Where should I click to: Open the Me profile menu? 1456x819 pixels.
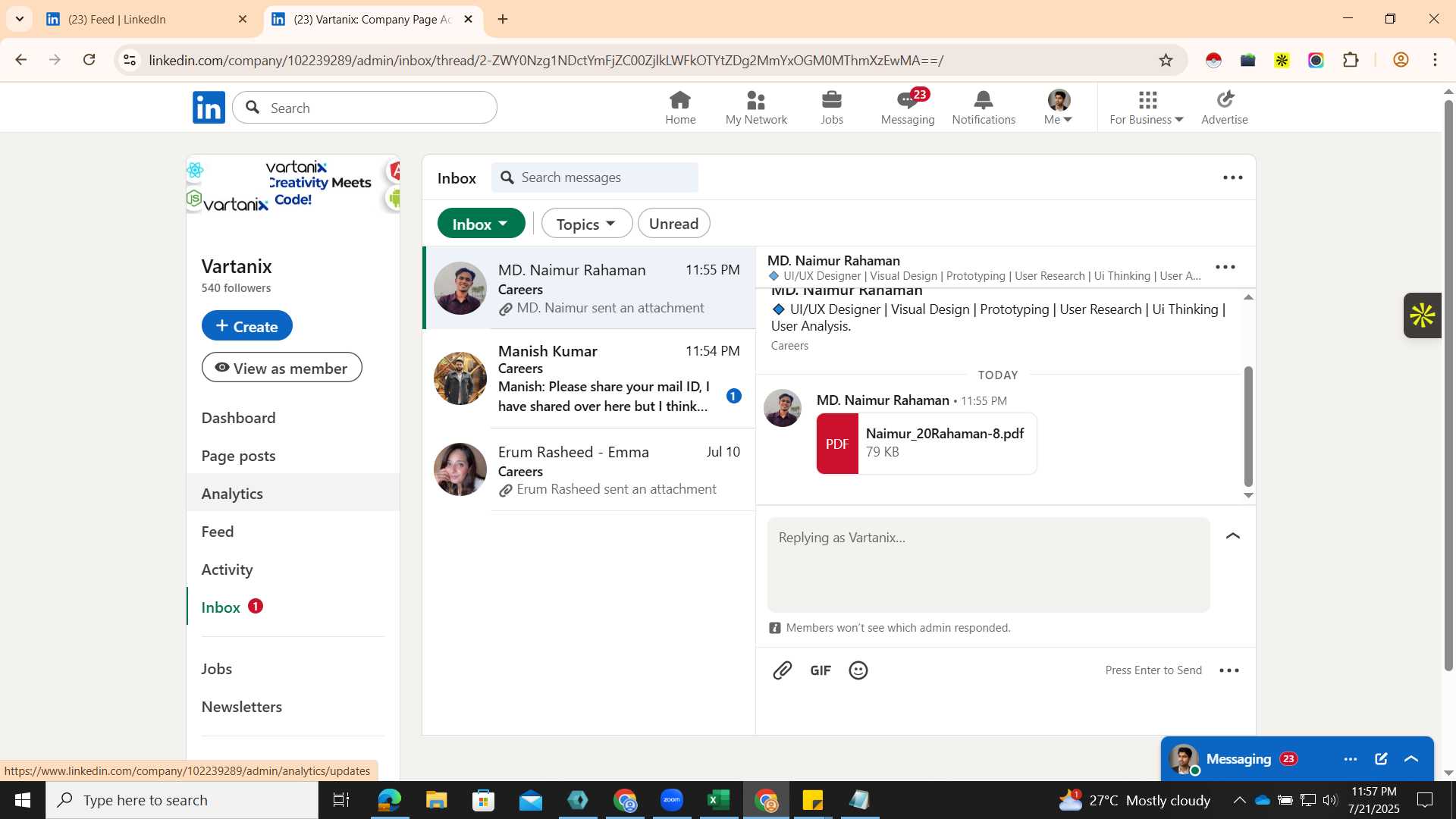tap(1059, 107)
